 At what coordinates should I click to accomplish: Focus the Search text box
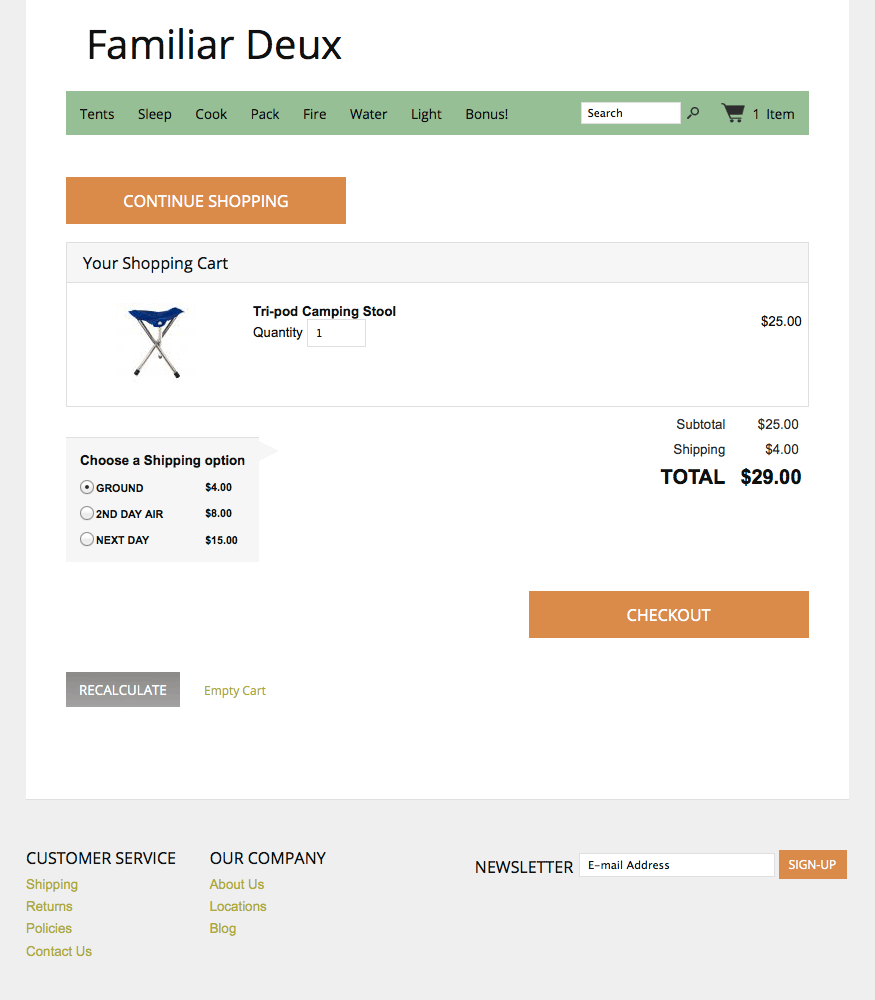click(x=630, y=113)
